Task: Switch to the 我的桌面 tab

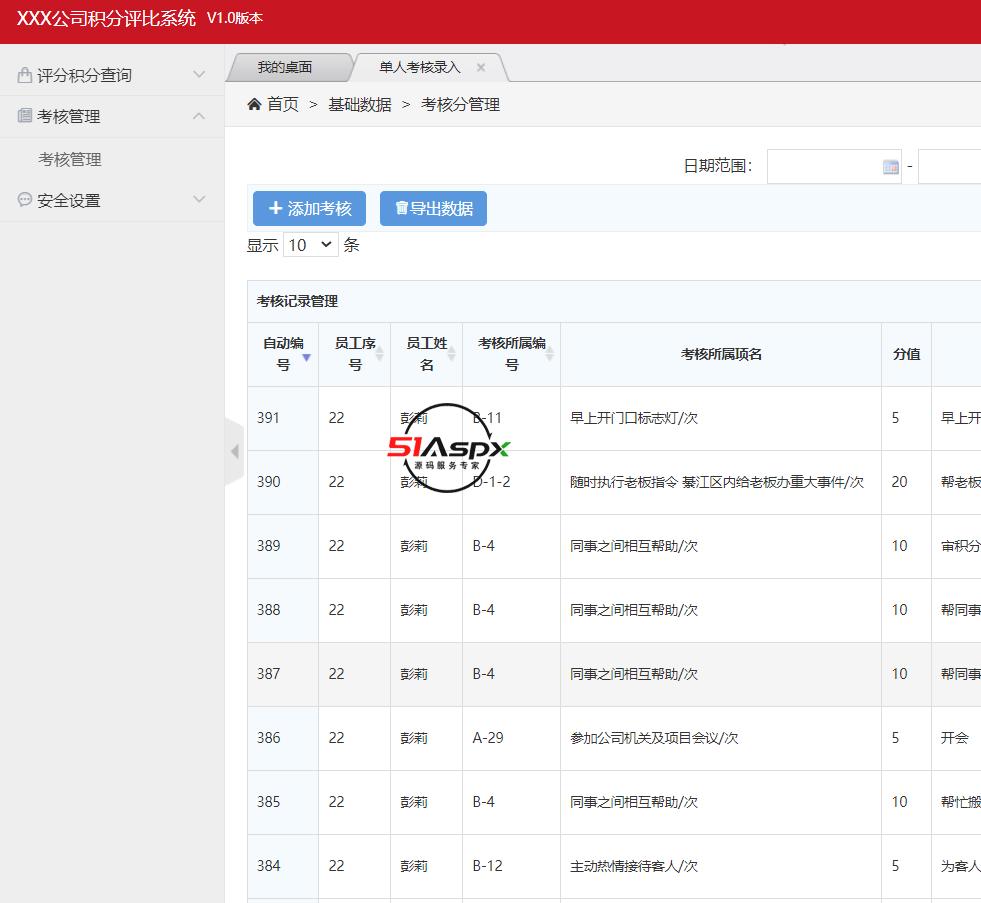Action: click(x=285, y=67)
